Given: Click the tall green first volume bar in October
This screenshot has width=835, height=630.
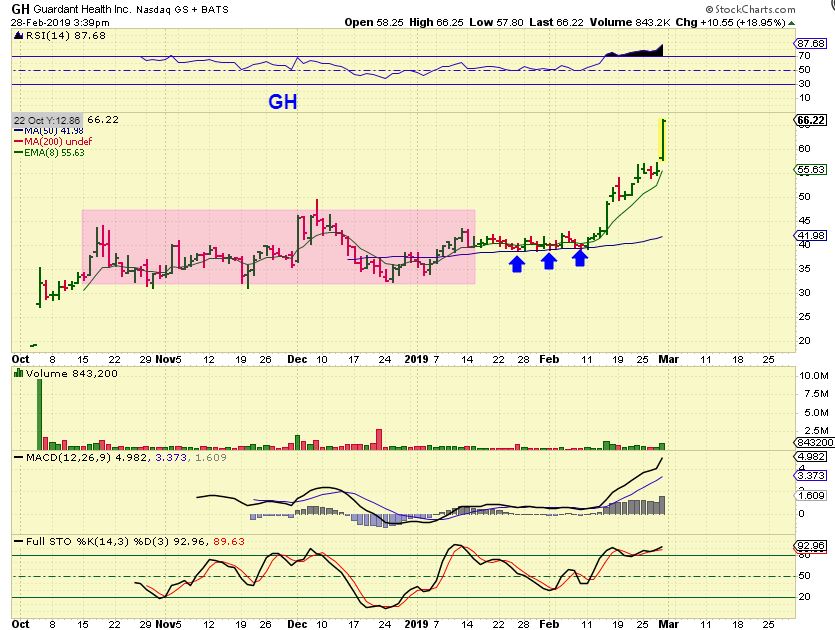Looking at the screenshot, I should (39, 415).
